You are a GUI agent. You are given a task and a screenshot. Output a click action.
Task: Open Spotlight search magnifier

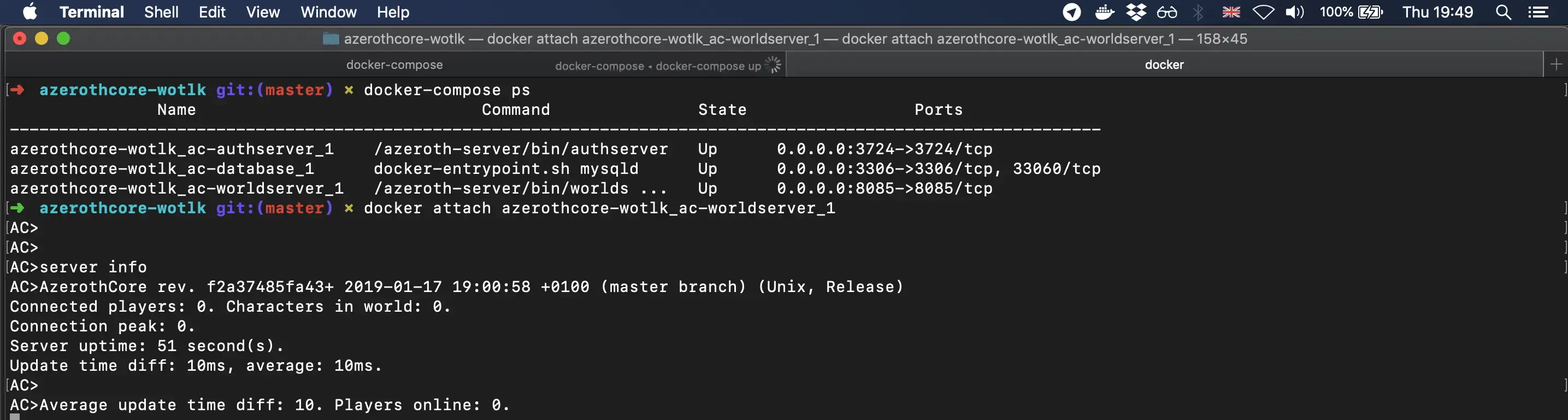(1503, 12)
